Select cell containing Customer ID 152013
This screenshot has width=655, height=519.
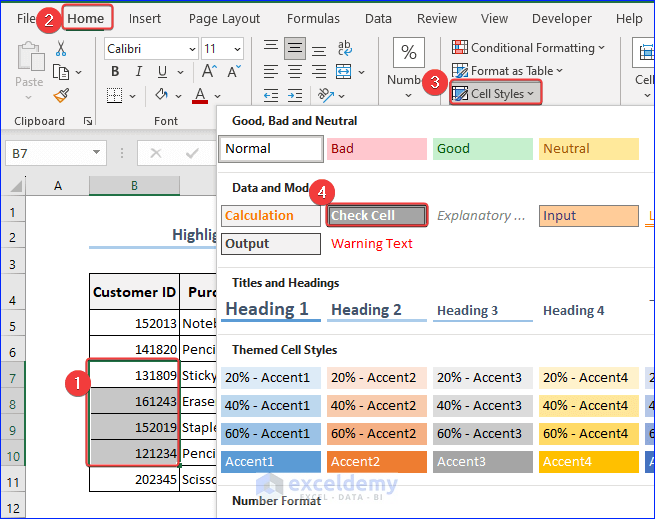134,324
